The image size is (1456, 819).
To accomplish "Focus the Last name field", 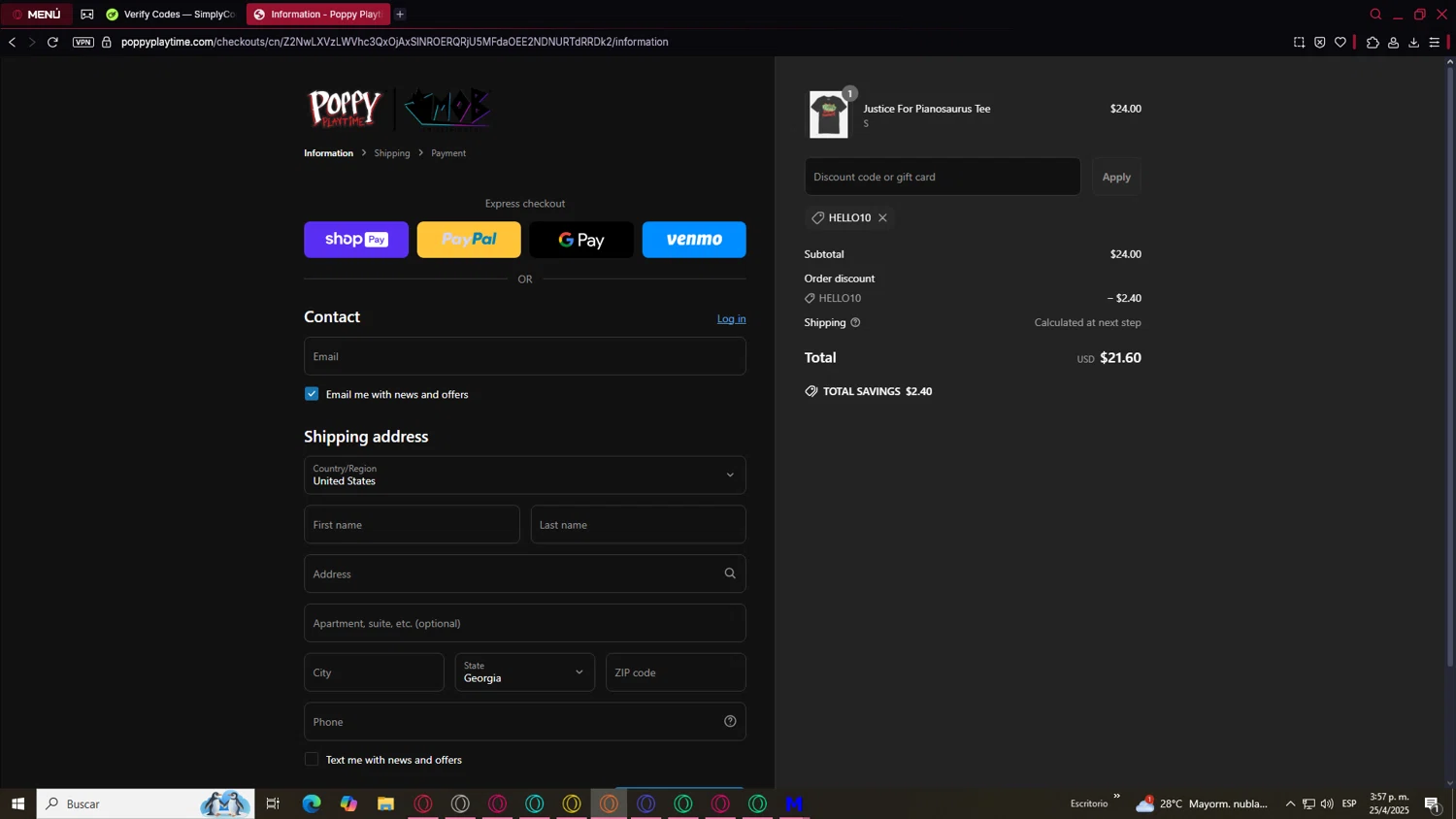I will click(x=639, y=525).
